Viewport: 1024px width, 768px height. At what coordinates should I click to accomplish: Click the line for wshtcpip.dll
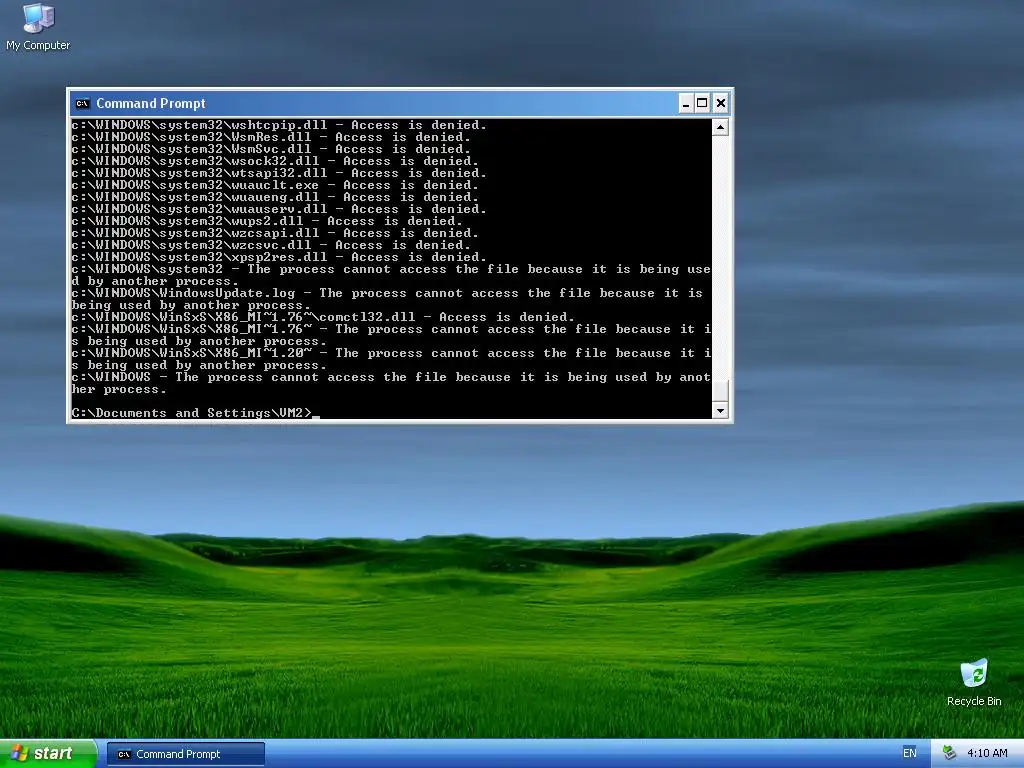tap(279, 125)
